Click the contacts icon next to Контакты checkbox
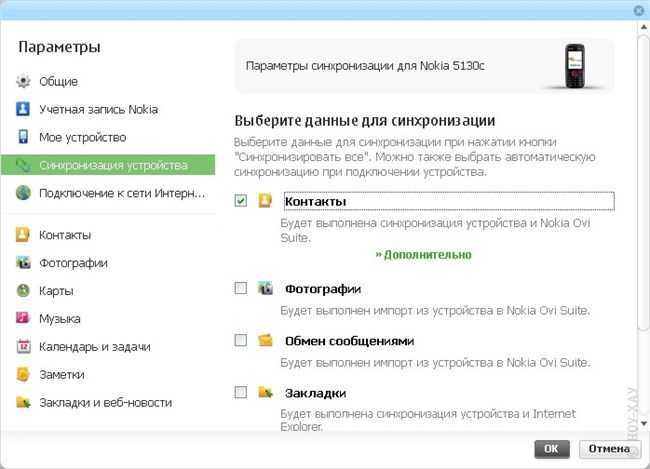The height and width of the screenshot is (469, 650). pyautogui.click(x=265, y=201)
